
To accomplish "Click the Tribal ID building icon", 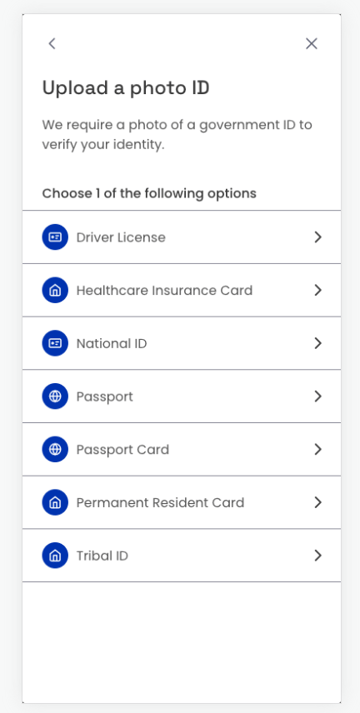I will tap(55, 555).
